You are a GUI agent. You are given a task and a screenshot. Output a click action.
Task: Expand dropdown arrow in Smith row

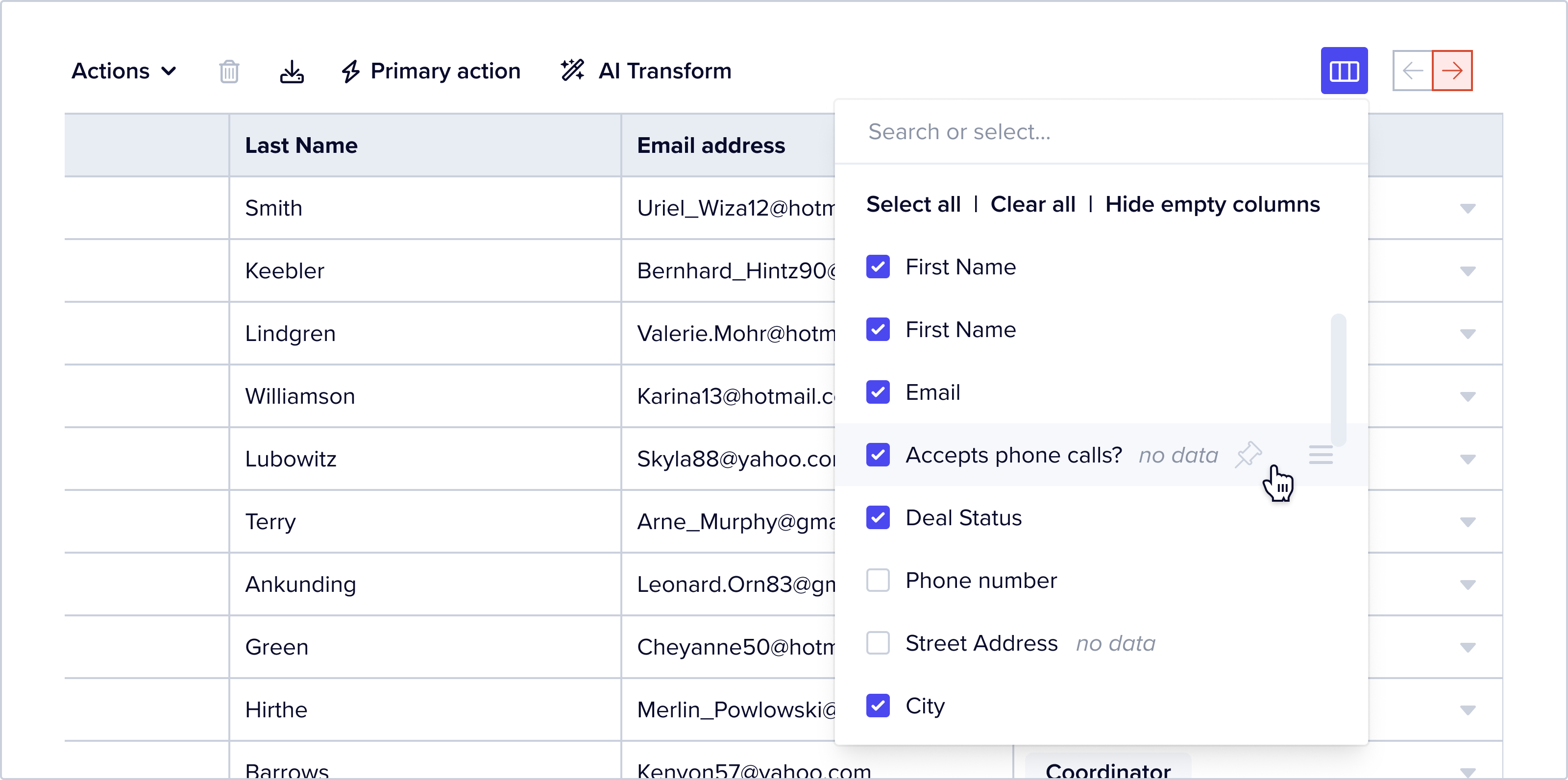pos(1467,209)
